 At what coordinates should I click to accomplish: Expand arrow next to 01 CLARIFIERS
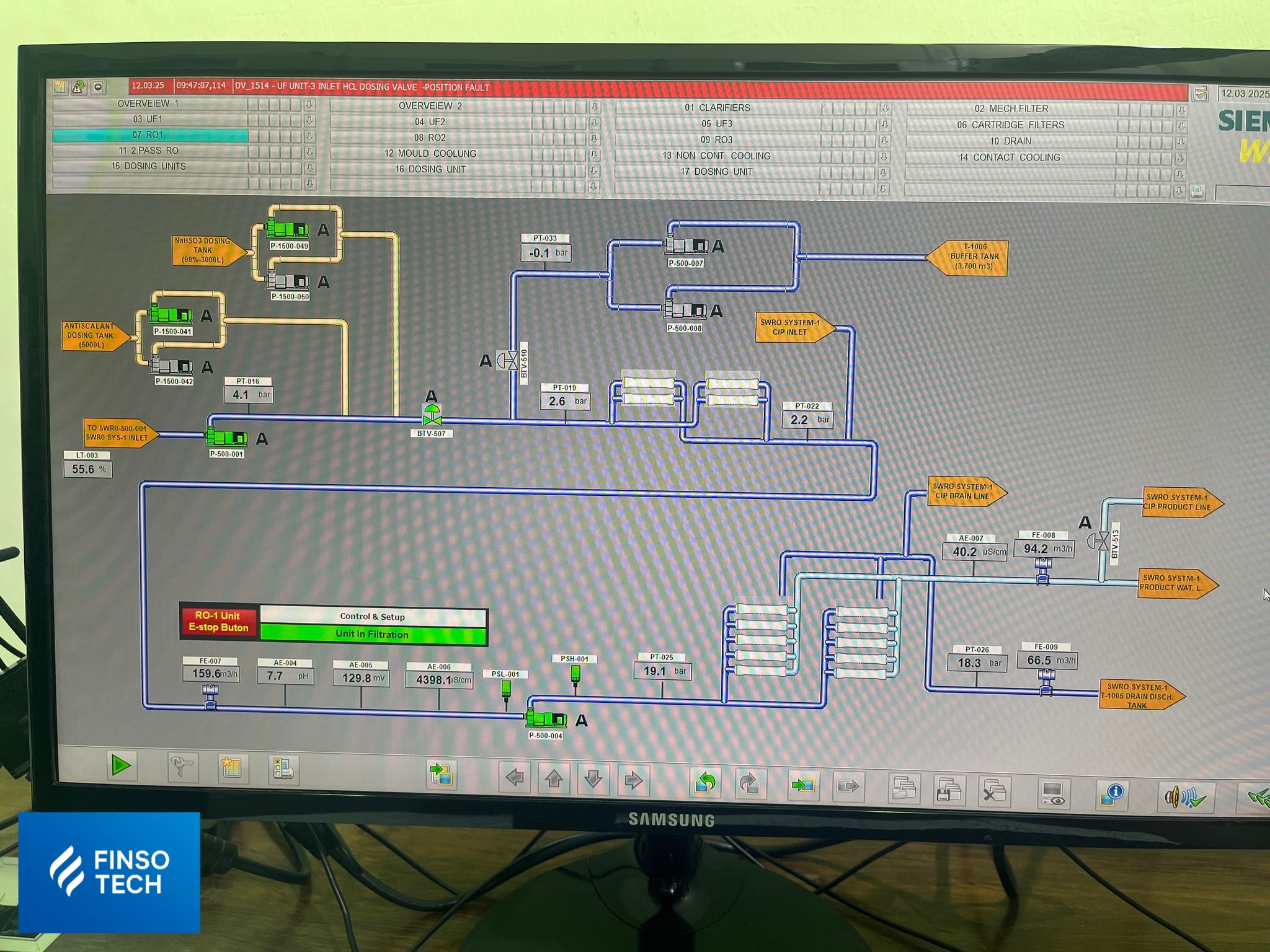[x=885, y=108]
